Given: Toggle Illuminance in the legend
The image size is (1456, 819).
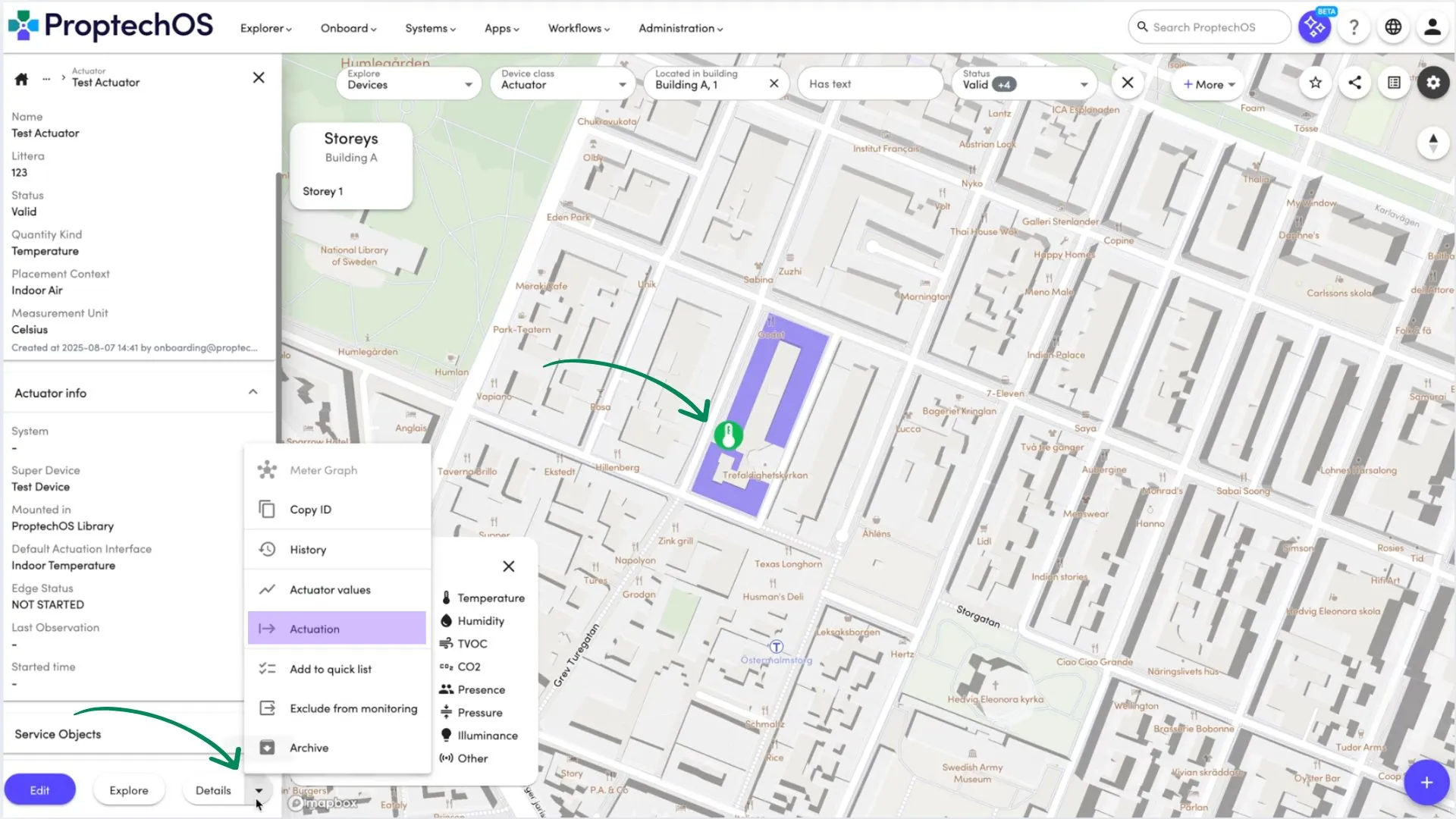Looking at the screenshot, I should coord(479,736).
